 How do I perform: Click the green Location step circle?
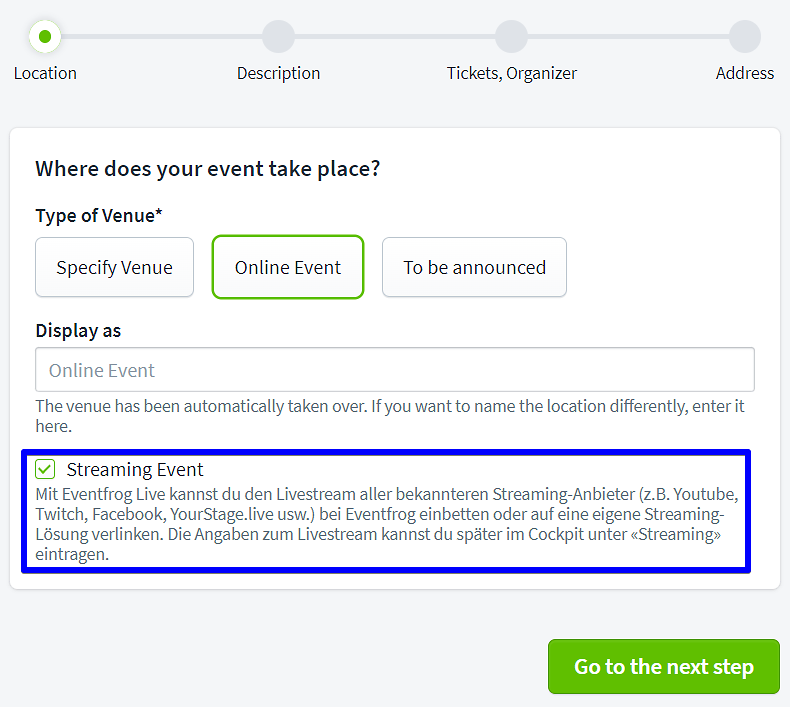coord(45,37)
